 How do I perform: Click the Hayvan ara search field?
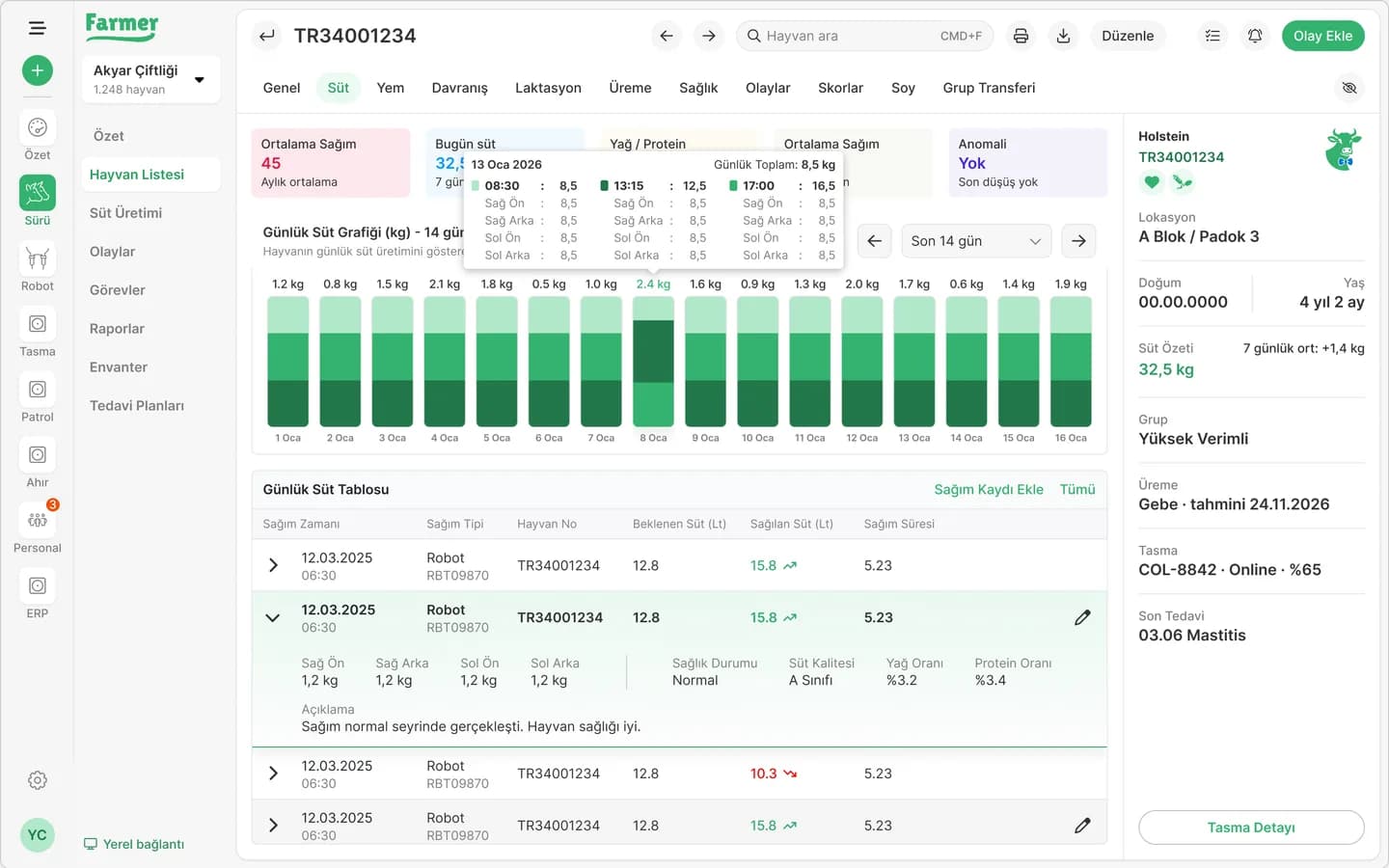(x=864, y=36)
